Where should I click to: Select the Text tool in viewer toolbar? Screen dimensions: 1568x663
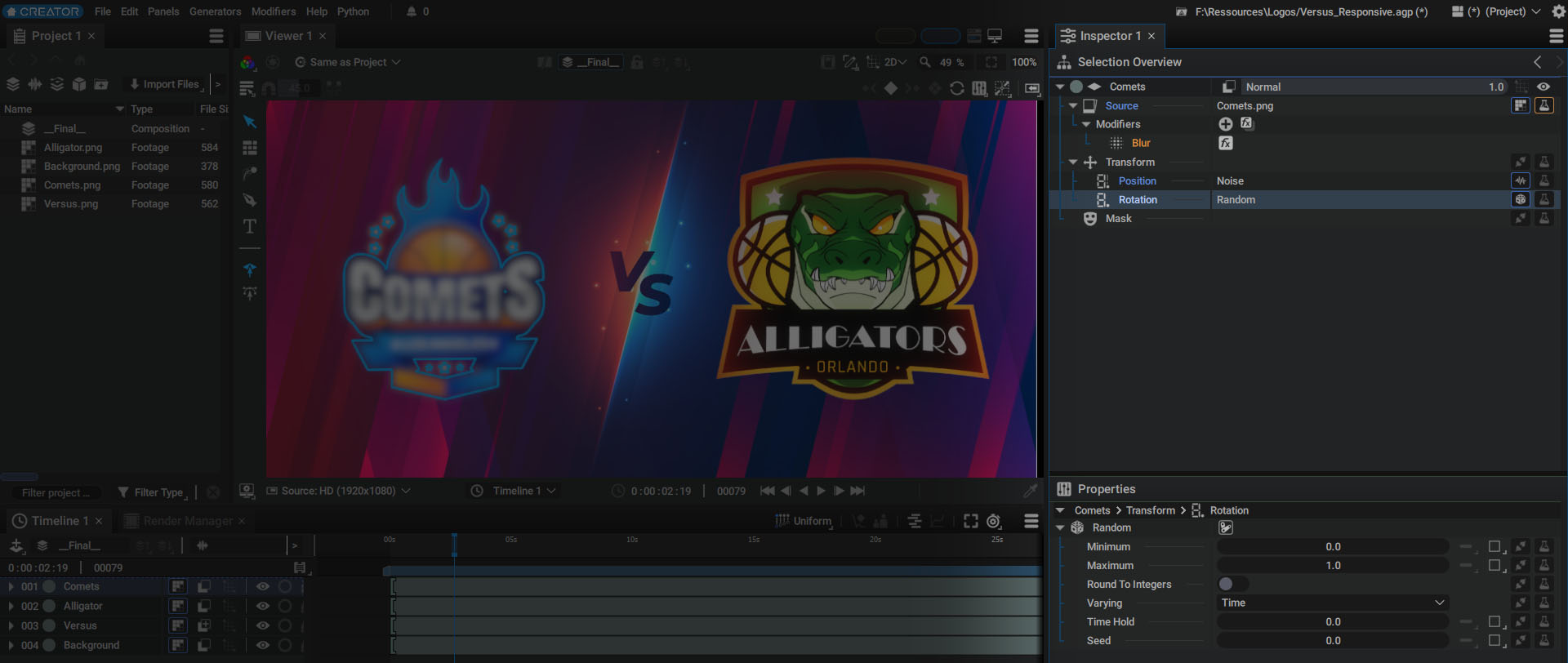click(250, 226)
